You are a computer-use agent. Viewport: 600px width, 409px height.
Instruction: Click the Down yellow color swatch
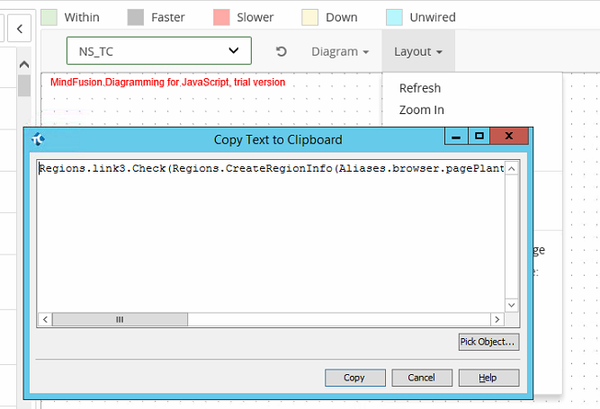tap(310, 17)
